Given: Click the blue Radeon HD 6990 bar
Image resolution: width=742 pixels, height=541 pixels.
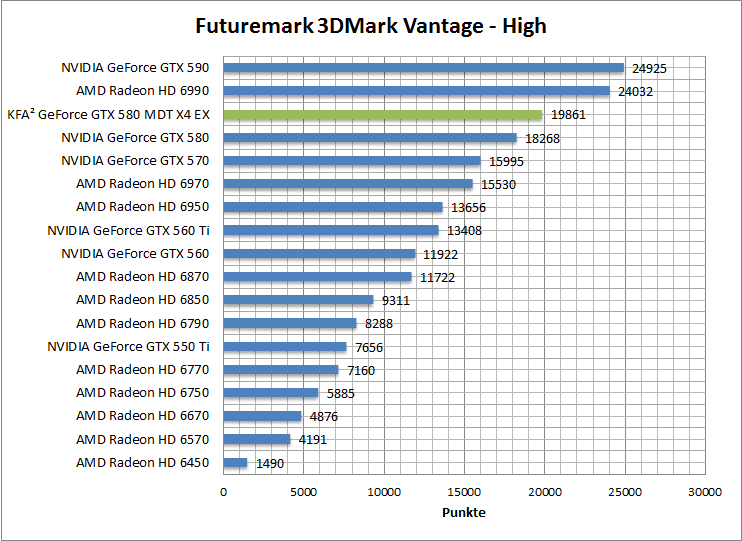Looking at the screenshot, I should [416, 90].
